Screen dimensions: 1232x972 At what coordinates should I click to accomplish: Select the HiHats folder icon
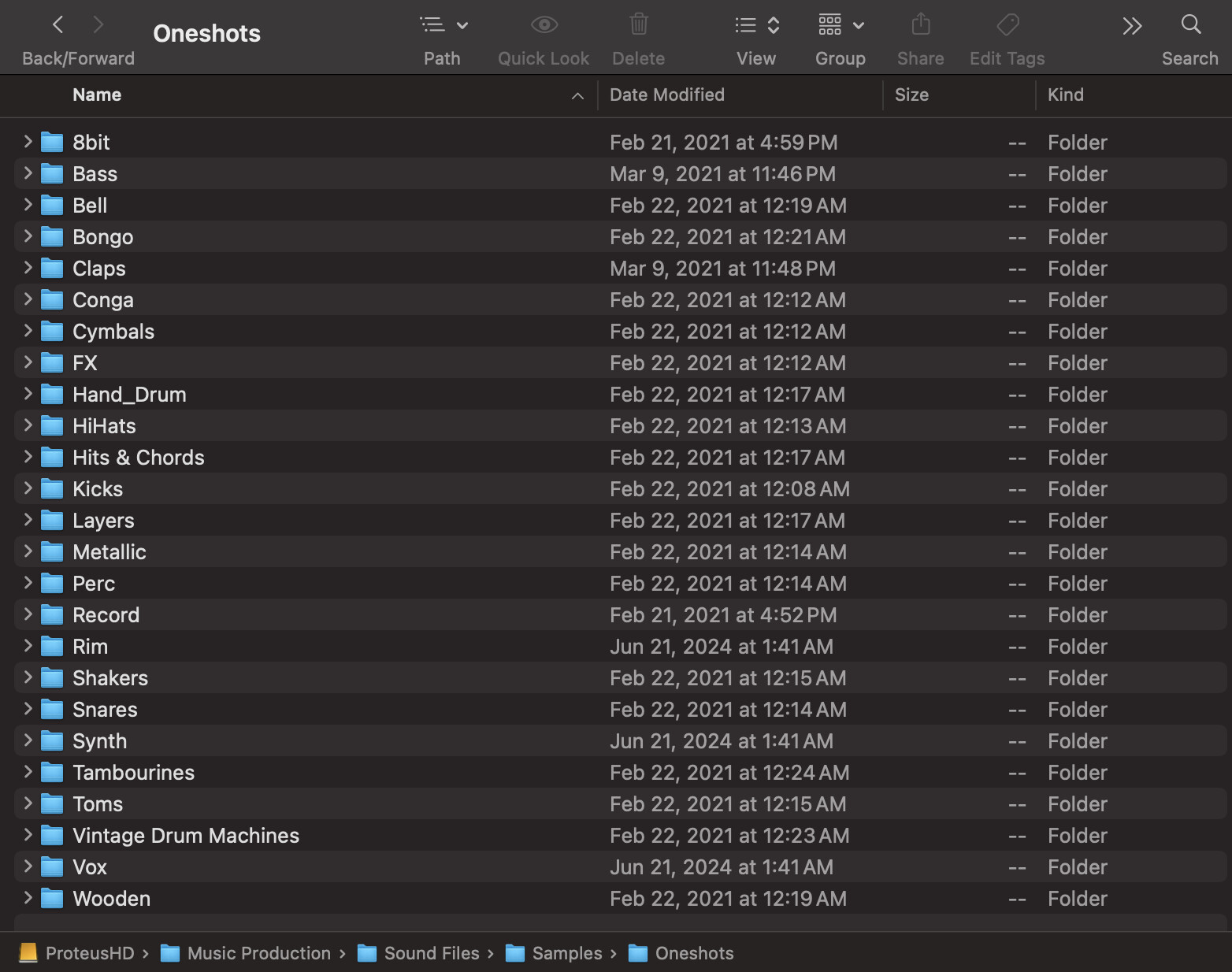click(52, 426)
